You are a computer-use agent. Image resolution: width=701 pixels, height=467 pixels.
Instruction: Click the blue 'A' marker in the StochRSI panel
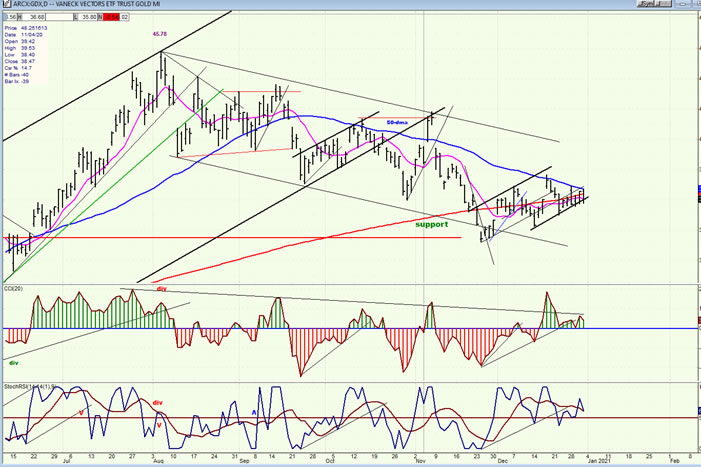(x=253, y=412)
